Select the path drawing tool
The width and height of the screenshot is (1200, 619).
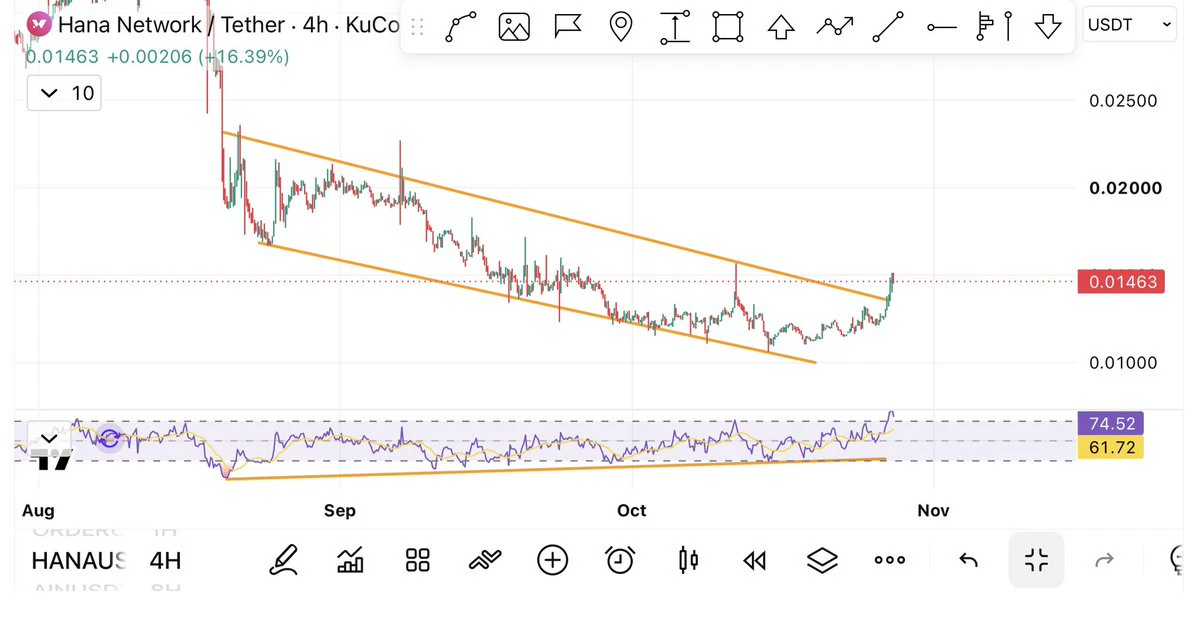pos(461,27)
